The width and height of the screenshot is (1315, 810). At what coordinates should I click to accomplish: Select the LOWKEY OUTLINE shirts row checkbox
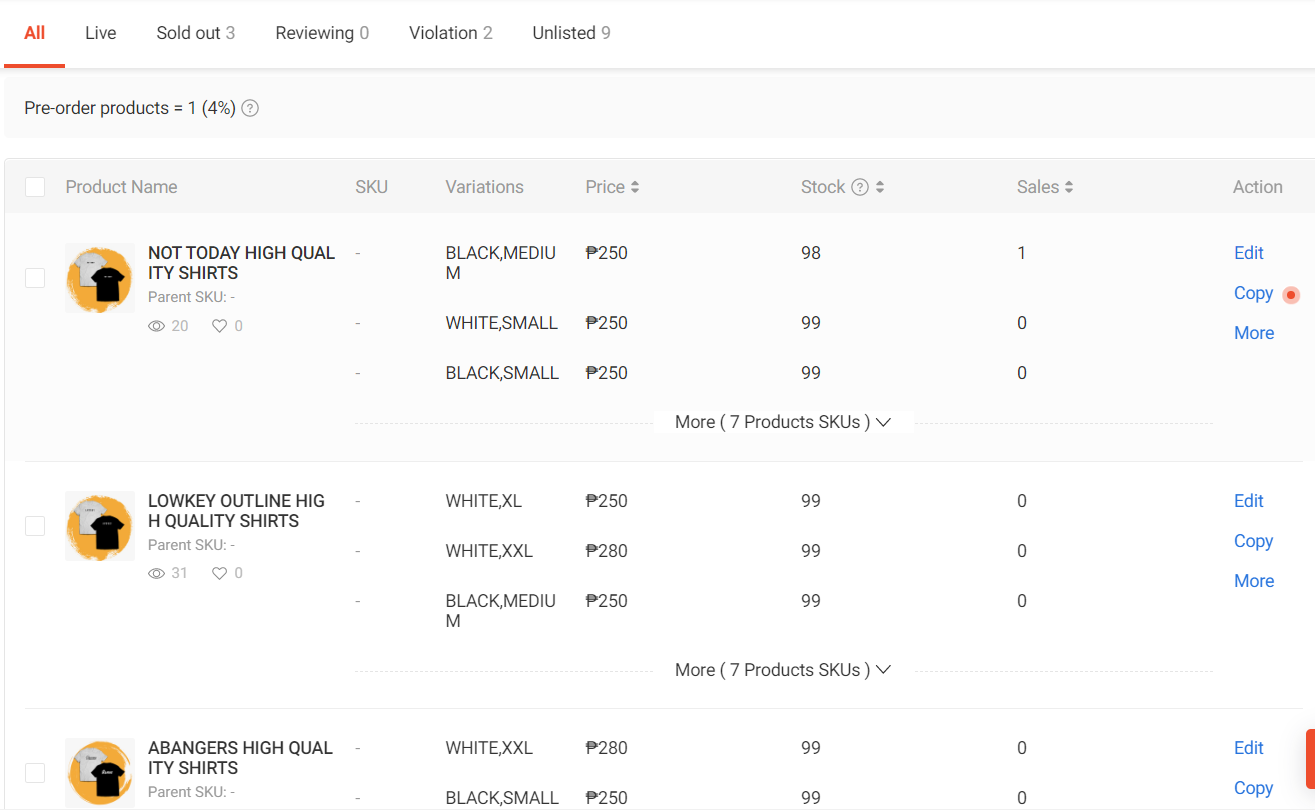pos(35,526)
